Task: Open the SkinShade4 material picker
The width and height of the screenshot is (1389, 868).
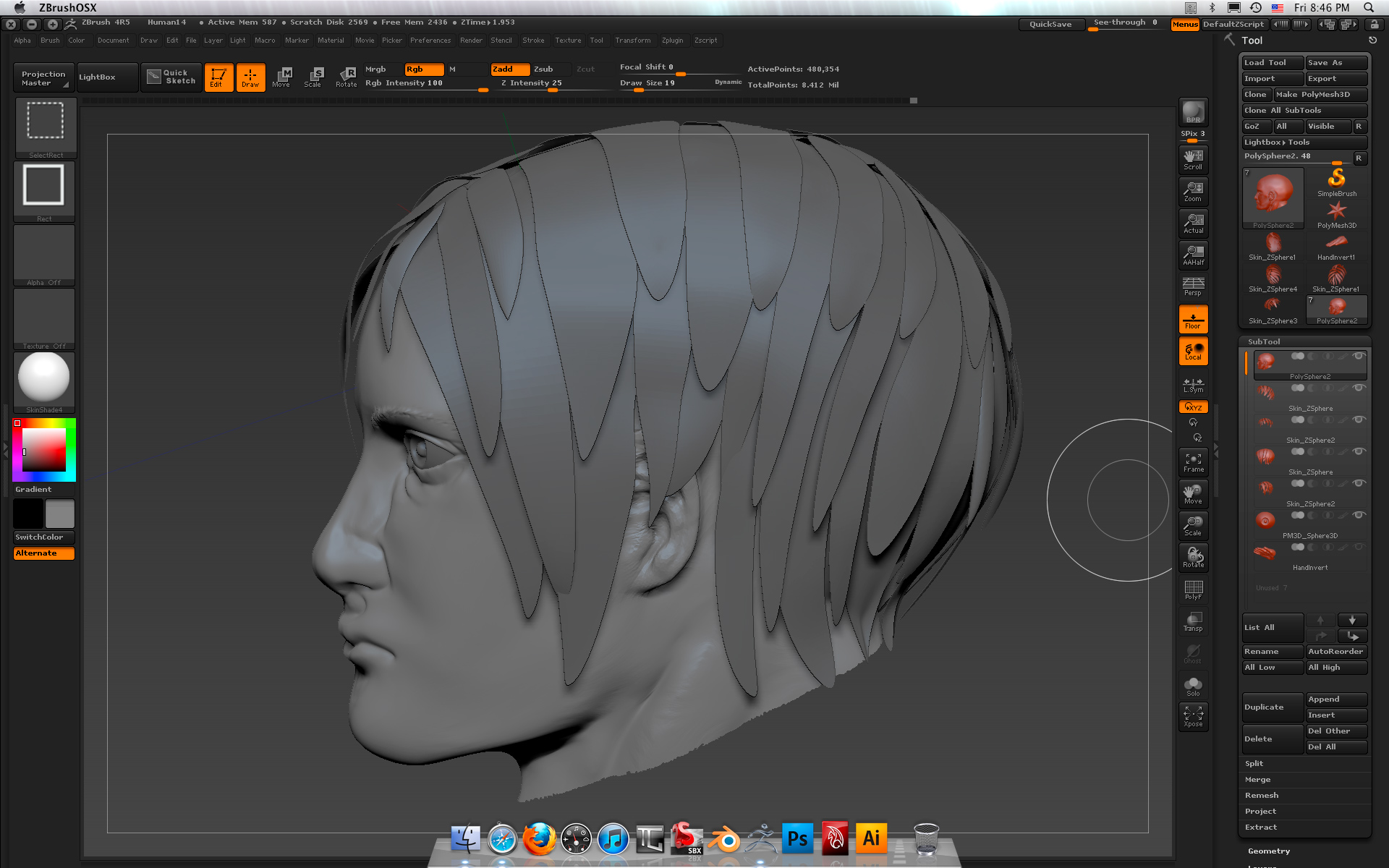Action: pyautogui.click(x=44, y=383)
